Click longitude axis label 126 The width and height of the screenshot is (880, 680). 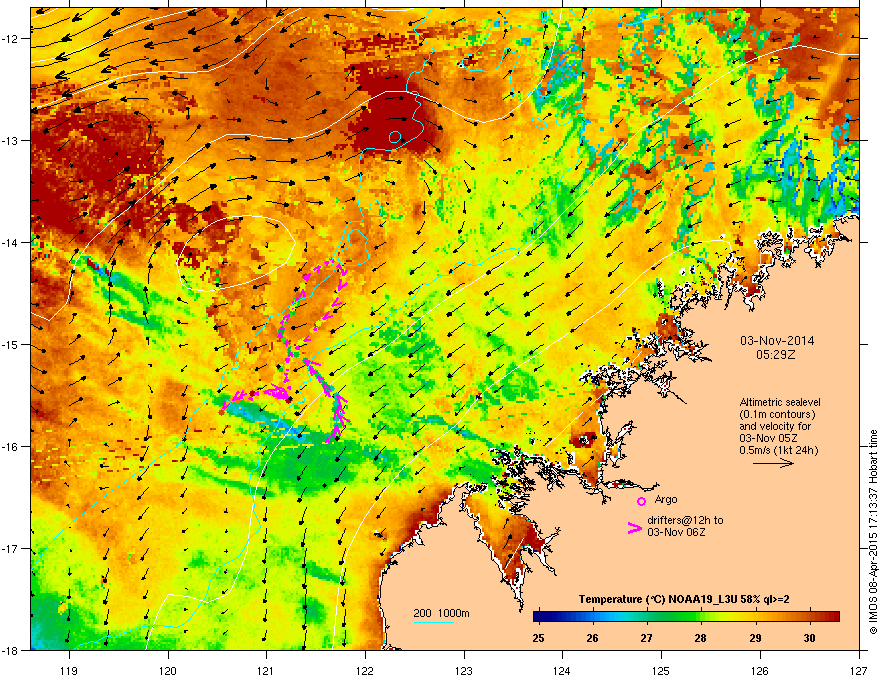(760, 670)
